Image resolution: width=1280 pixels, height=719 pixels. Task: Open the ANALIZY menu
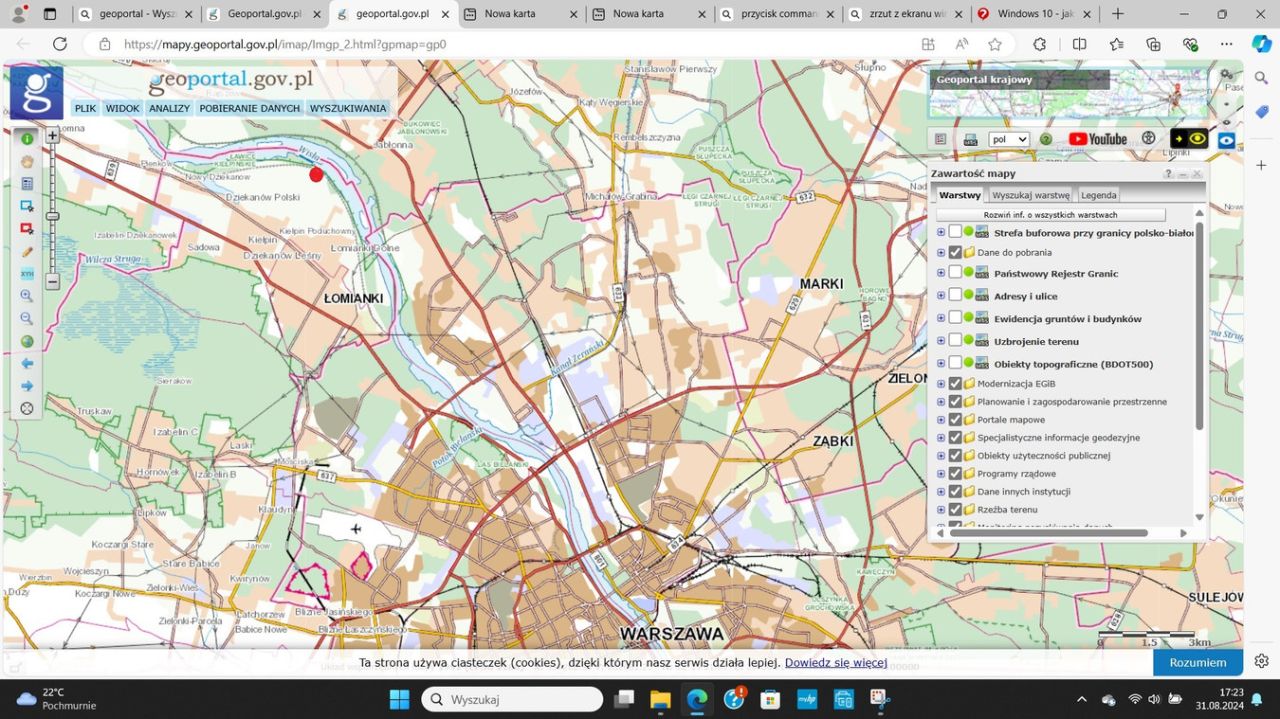[169, 108]
